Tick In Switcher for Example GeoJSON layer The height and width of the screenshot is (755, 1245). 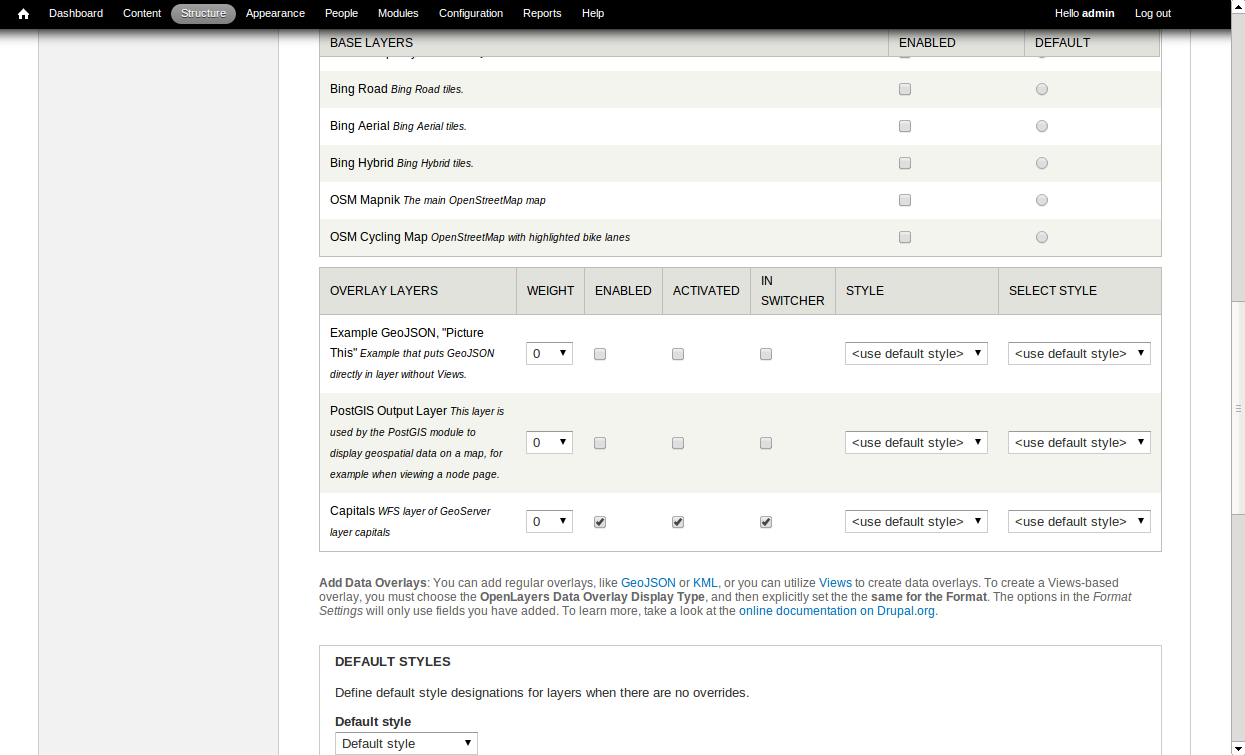[766, 354]
